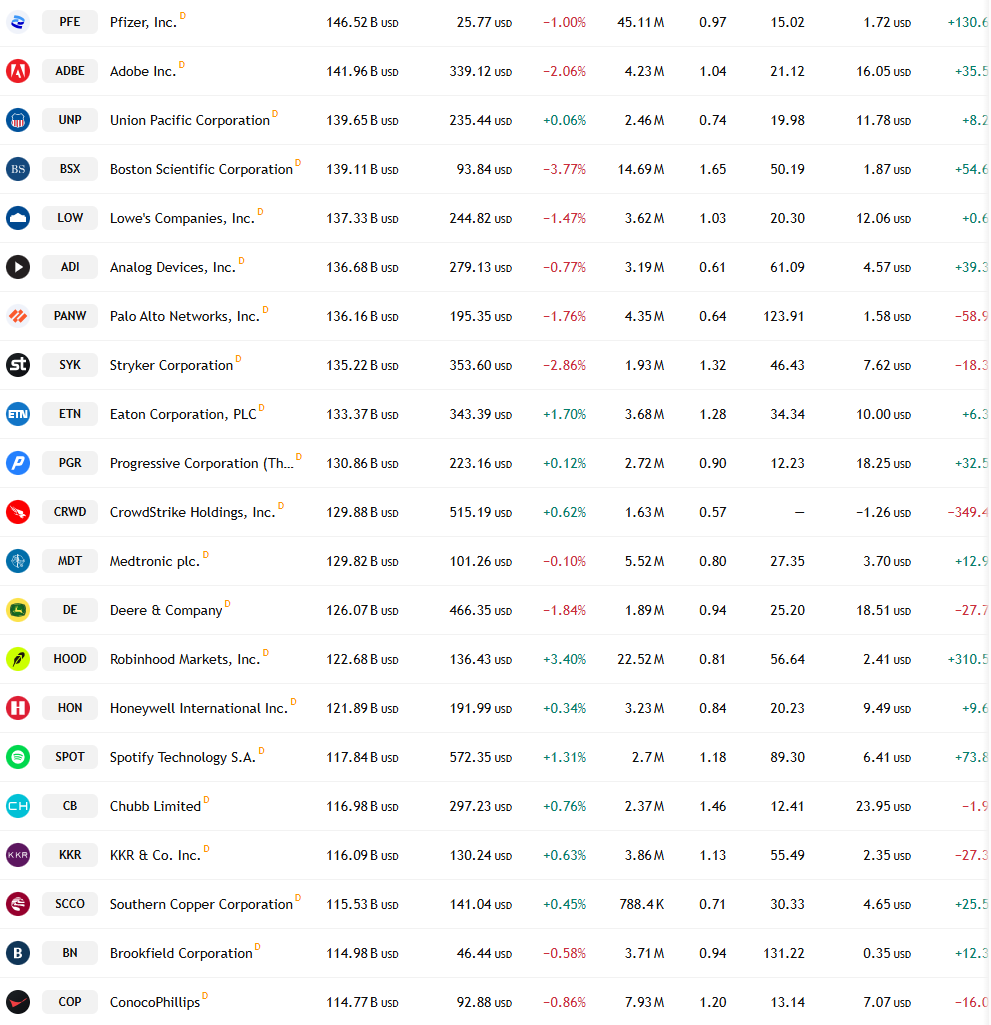
Task: Open the ADBE ticker symbol
Action: [x=70, y=71]
